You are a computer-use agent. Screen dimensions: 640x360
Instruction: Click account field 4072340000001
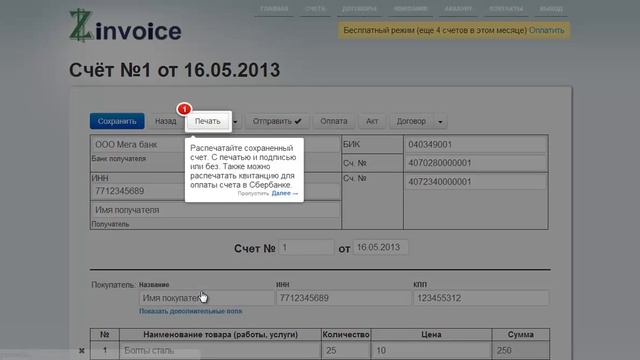[475, 182]
